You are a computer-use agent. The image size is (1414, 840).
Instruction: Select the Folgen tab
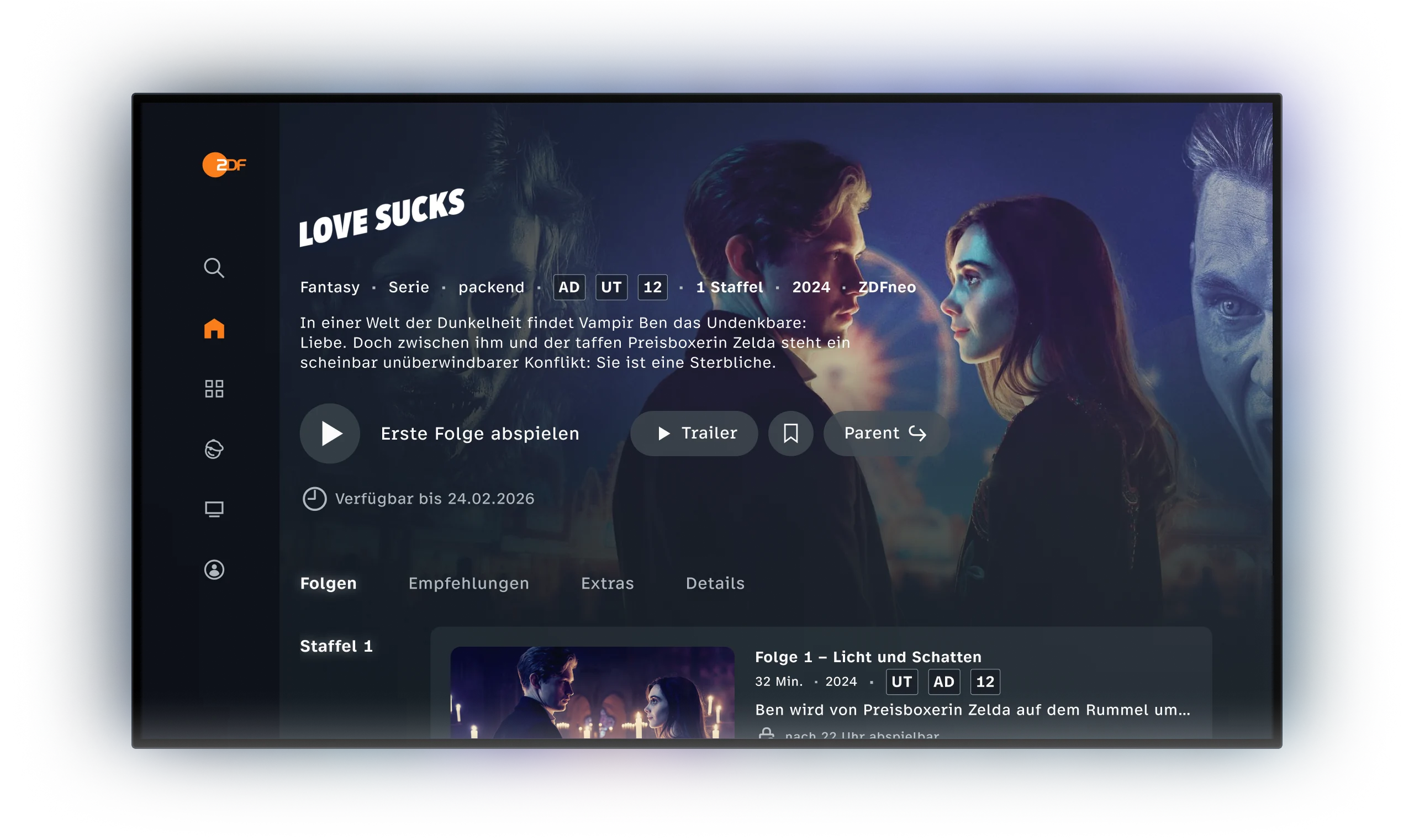[x=328, y=583]
